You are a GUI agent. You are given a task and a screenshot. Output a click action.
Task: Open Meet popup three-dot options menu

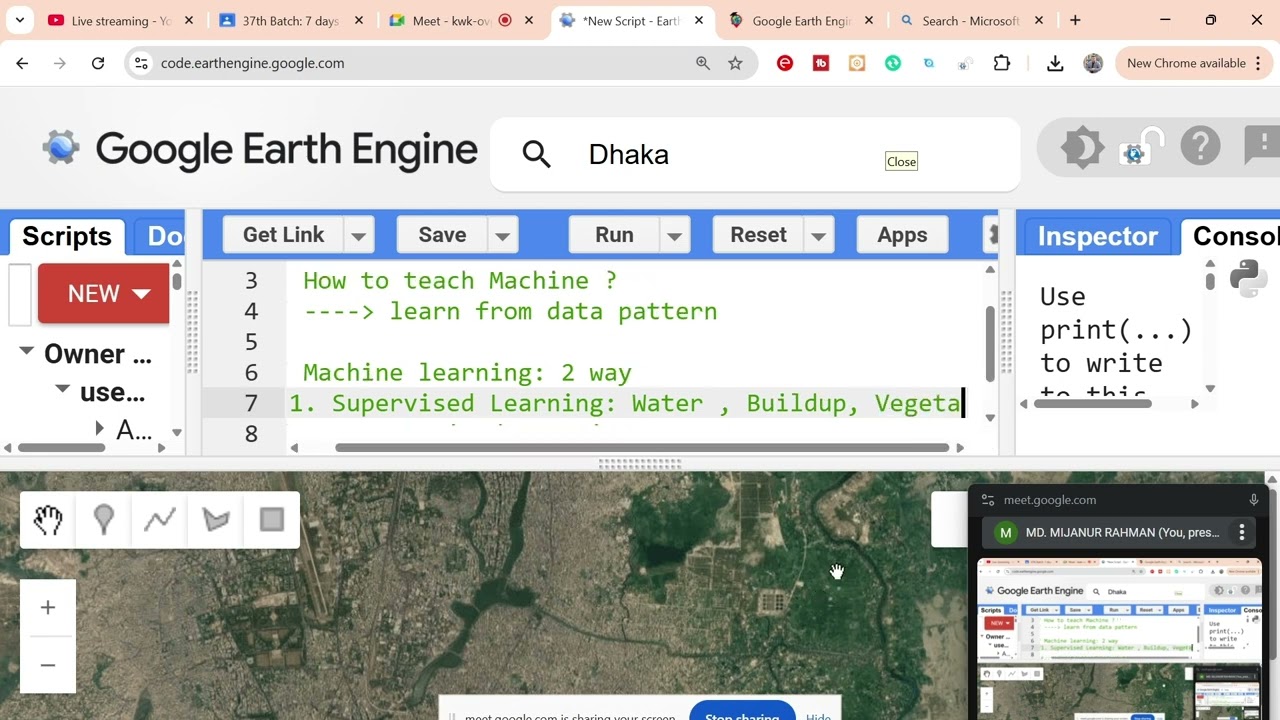[1242, 533]
